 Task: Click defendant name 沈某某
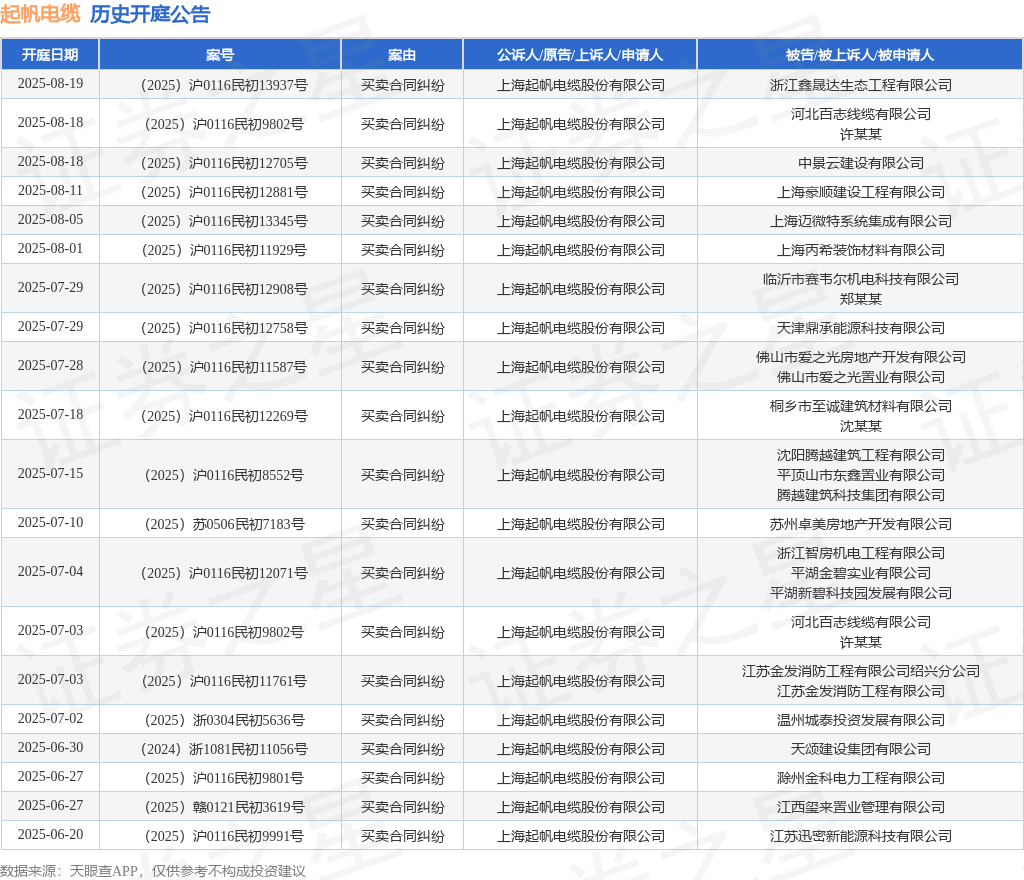coord(860,426)
